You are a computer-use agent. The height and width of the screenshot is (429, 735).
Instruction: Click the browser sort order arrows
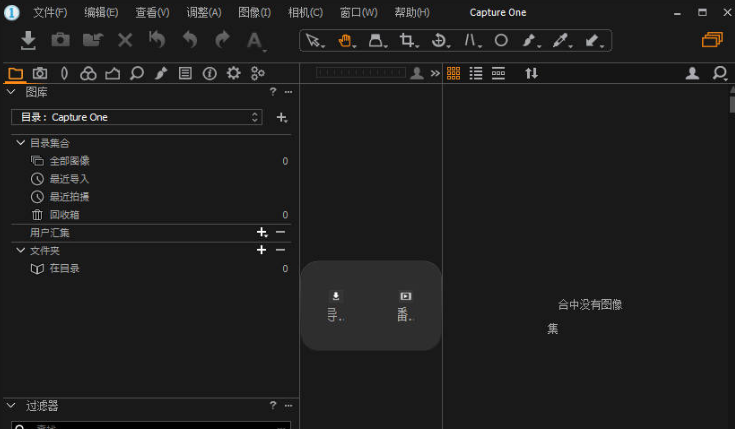tap(531, 73)
